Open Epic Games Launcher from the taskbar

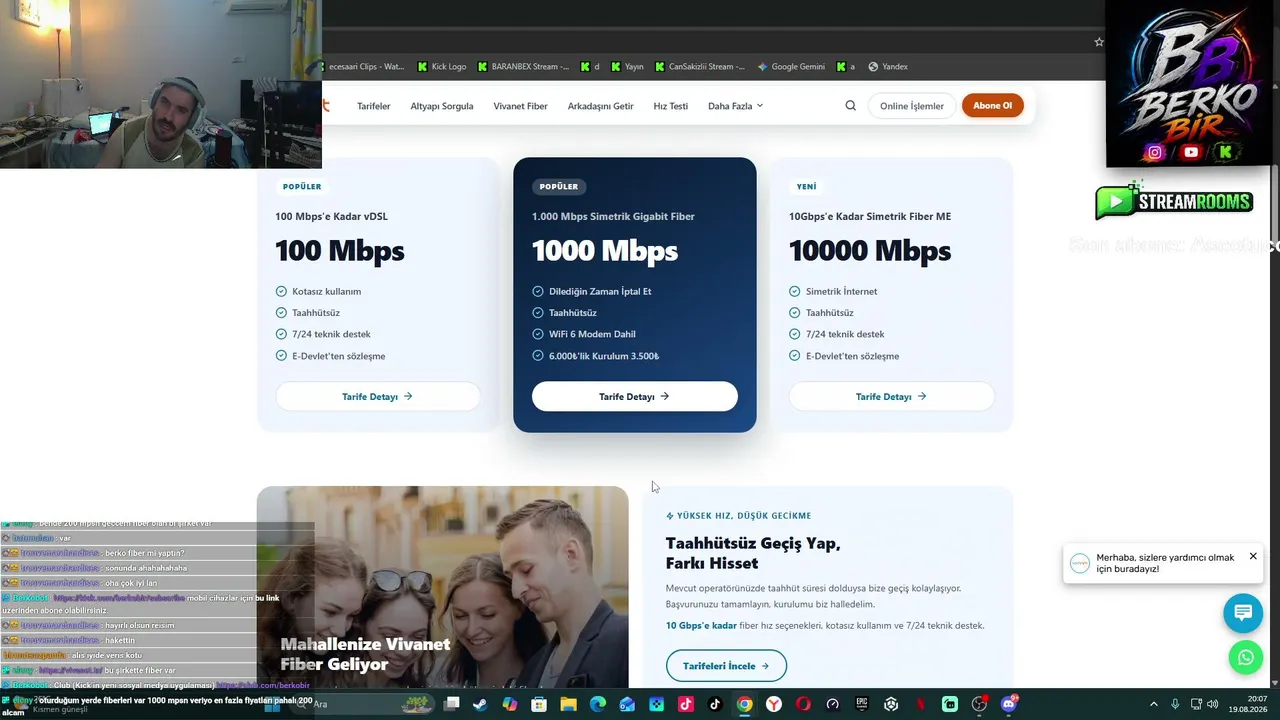pyautogui.click(x=862, y=704)
